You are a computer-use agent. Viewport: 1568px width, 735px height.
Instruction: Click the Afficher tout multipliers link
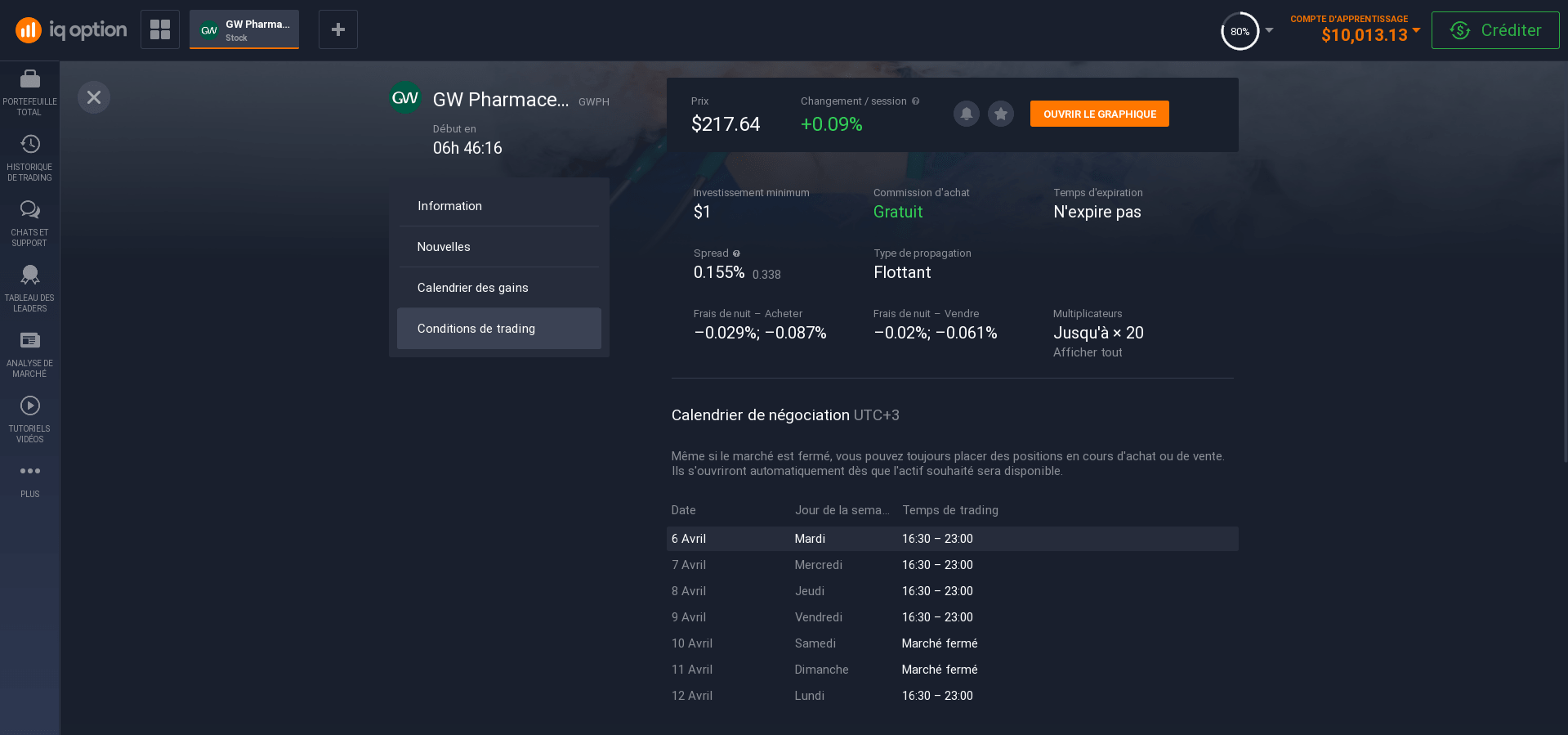1088,352
